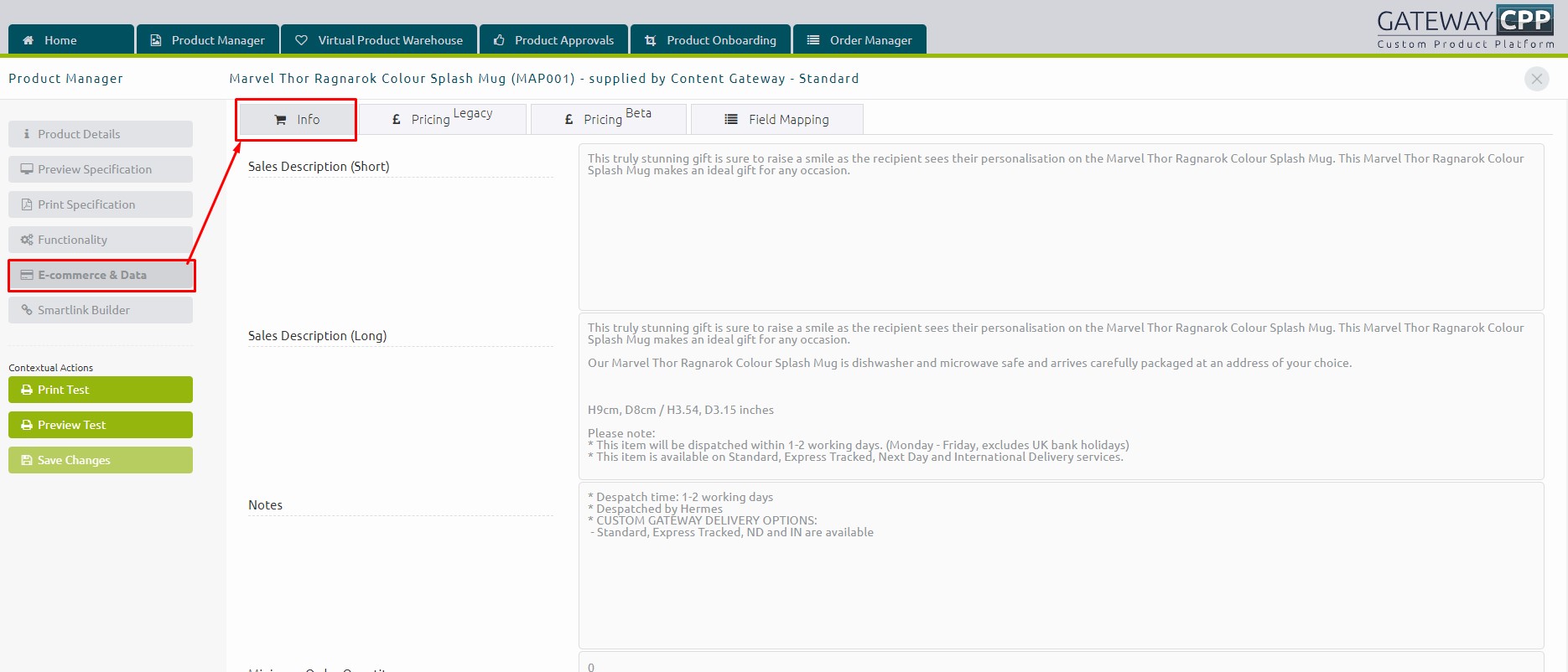Click the 'Sales Description (Long)' label
This screenshot has width=1568, height=672.
click(x=317, y=336)
